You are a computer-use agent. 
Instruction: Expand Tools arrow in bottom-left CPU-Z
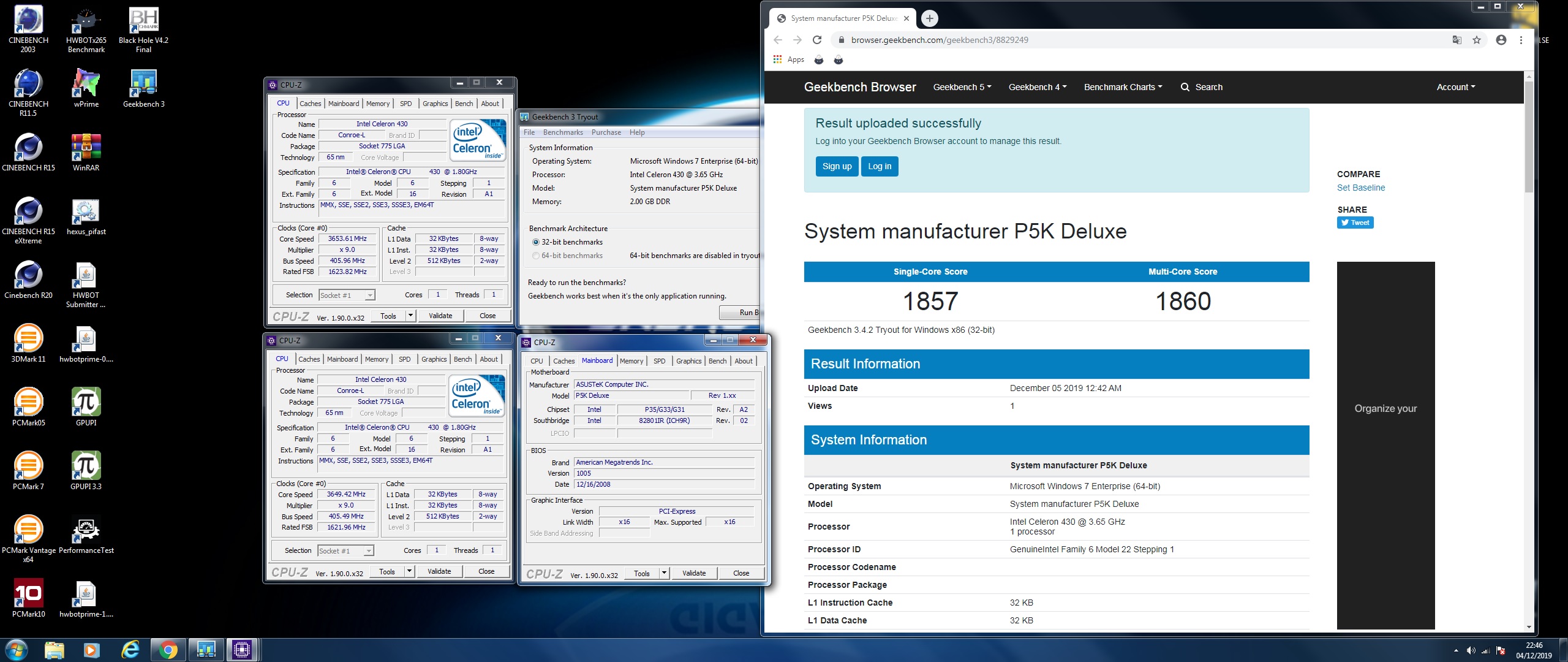click(409, 571)
